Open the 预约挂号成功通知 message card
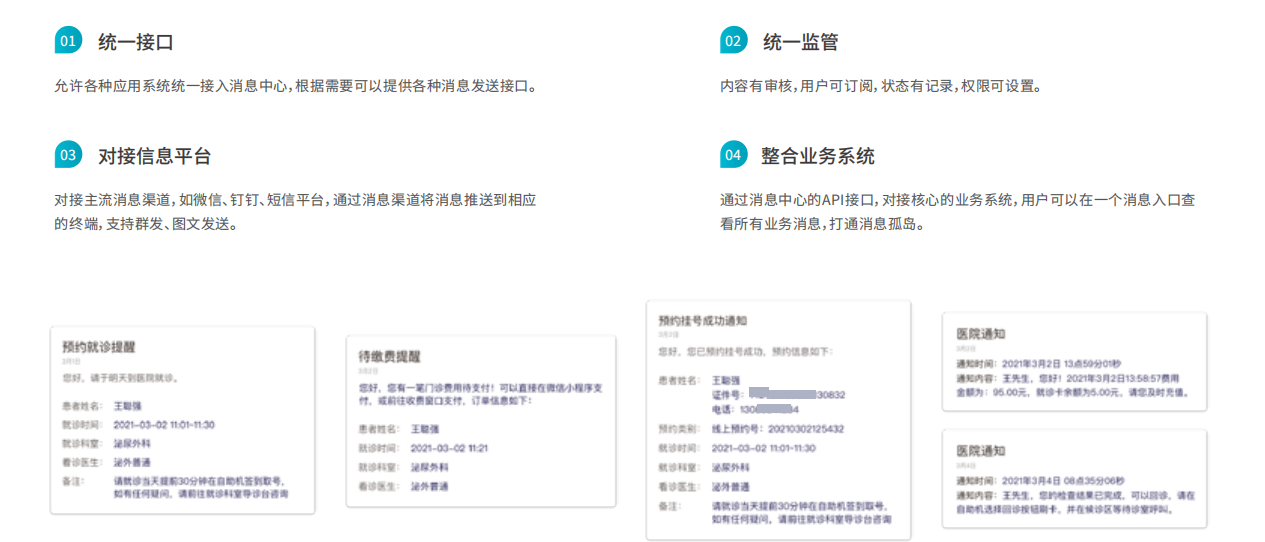 pos(778,420)
